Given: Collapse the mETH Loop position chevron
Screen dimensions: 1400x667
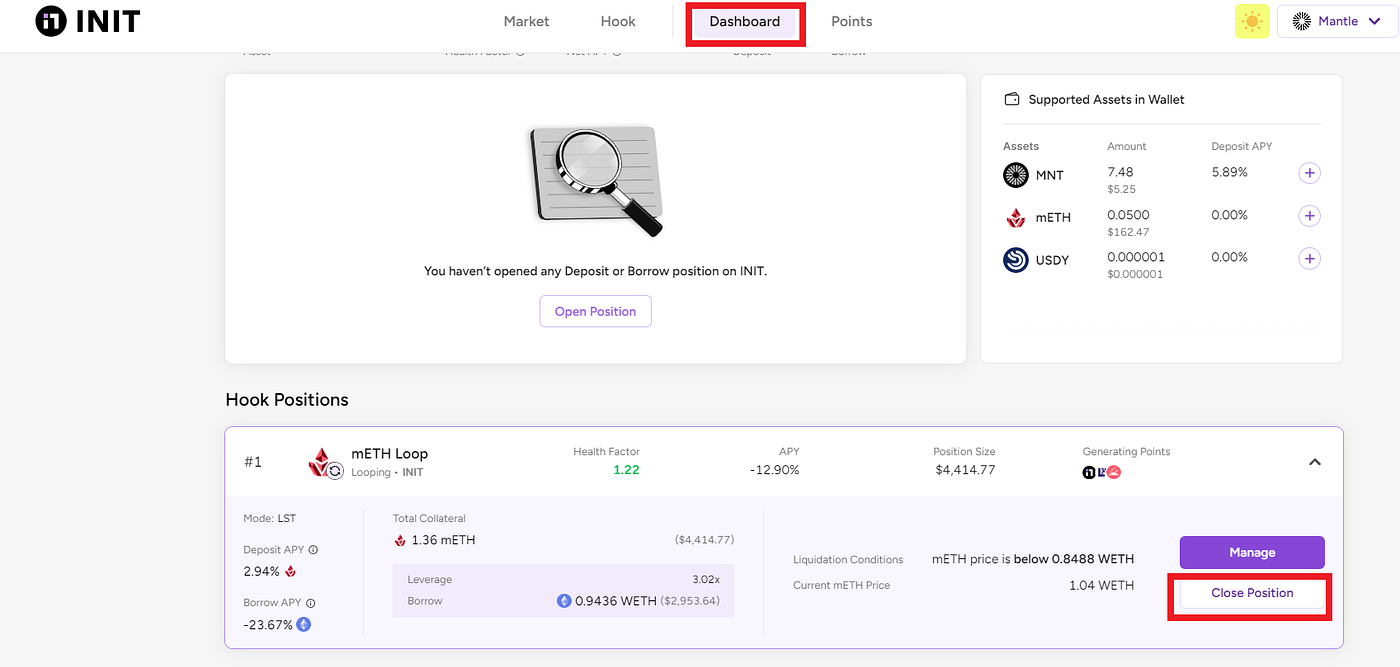Looking at the screenshot, I should tap(1315, 462).
